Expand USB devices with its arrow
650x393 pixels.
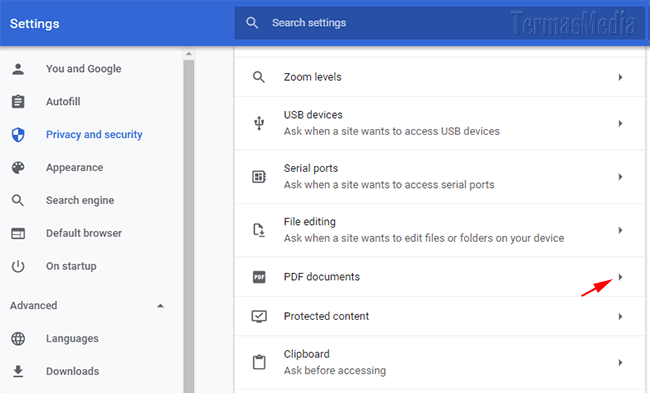[620, 123]
